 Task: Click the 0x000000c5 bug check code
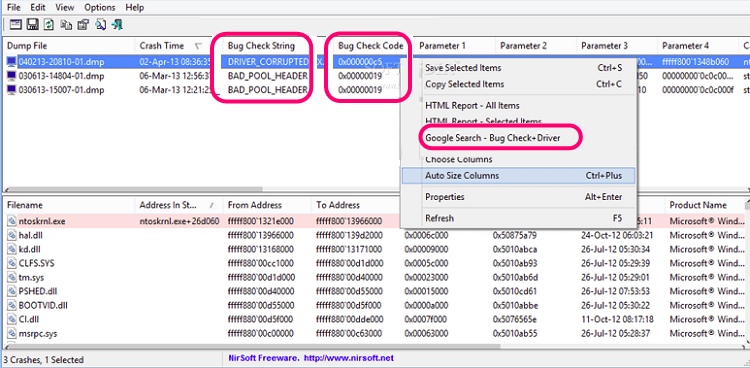(x=360, y=62)
